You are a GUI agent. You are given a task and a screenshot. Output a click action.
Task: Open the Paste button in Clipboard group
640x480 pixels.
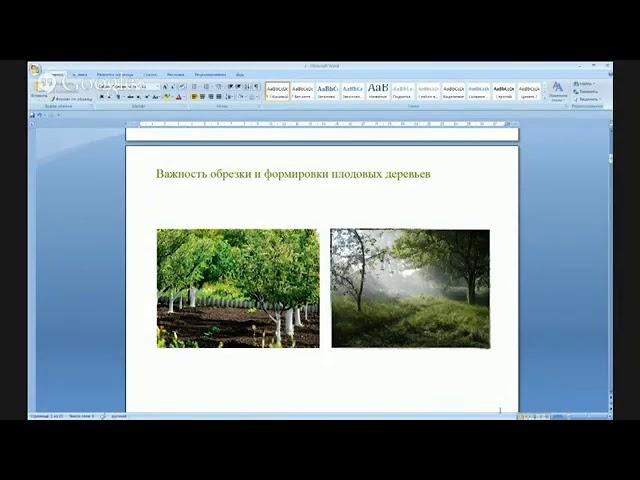[x=39, y=89]
